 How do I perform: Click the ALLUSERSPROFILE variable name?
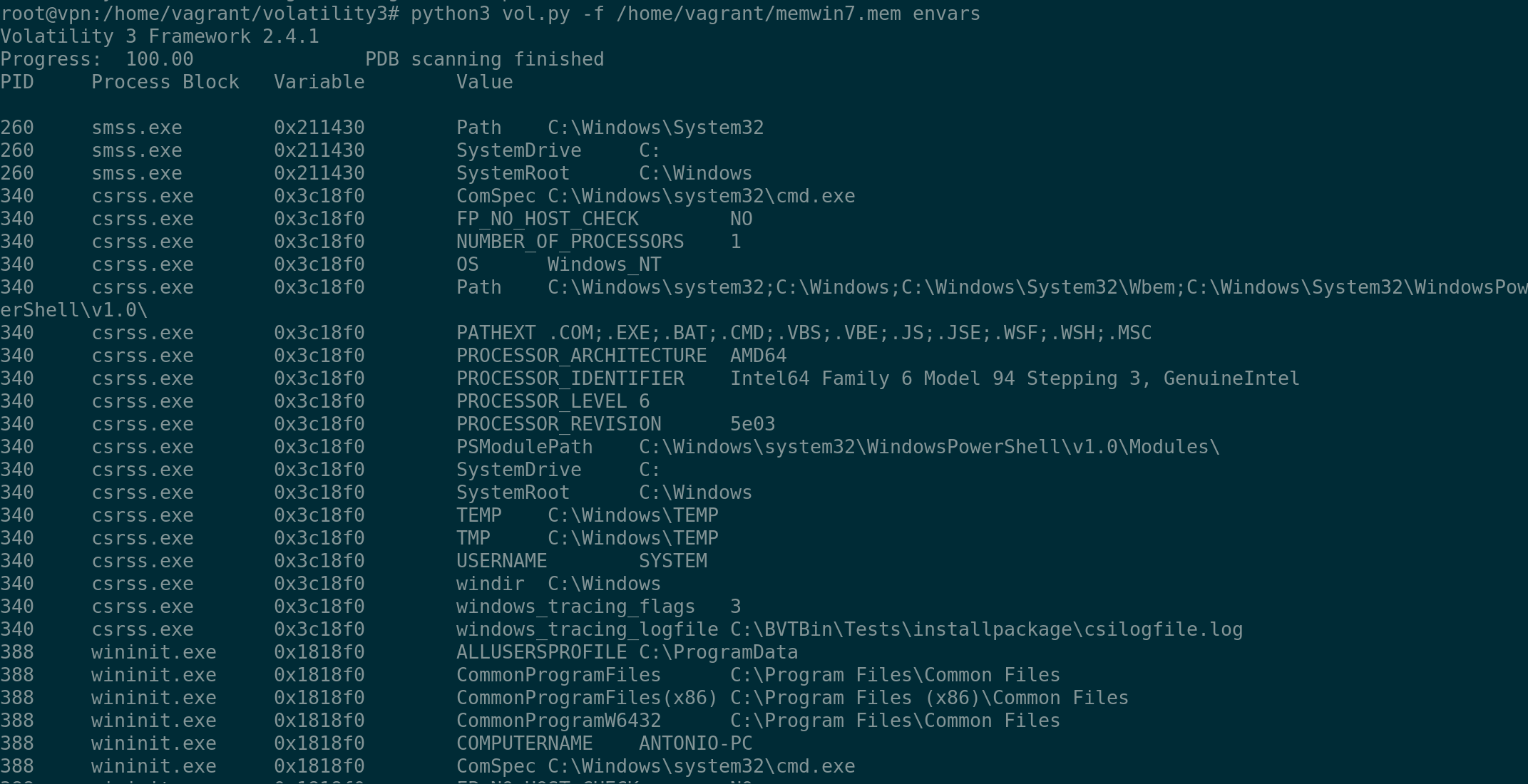pos(541,652)
